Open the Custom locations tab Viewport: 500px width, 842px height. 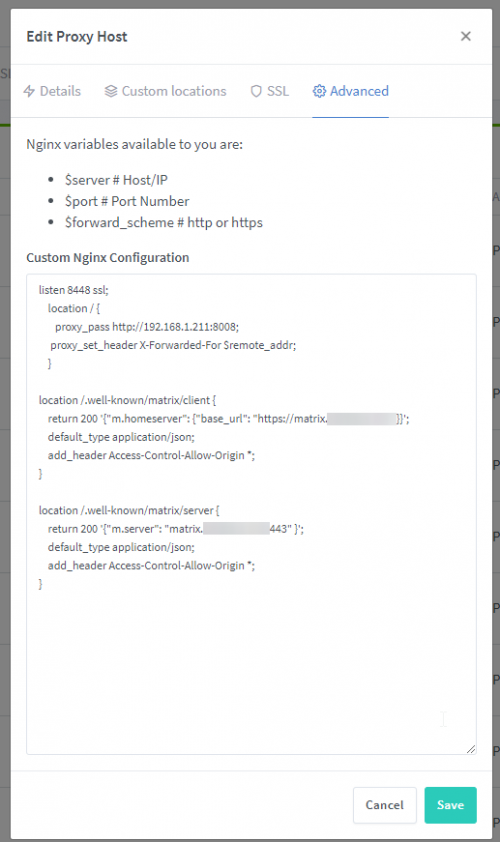click(165, 91)
